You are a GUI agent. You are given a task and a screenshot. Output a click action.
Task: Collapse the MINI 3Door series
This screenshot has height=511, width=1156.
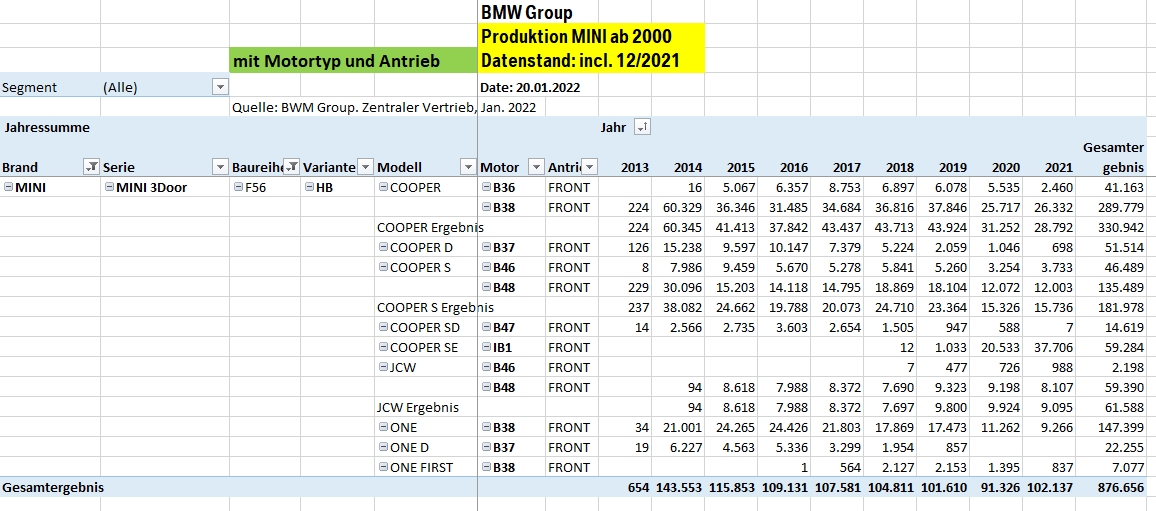coord(108,187)
